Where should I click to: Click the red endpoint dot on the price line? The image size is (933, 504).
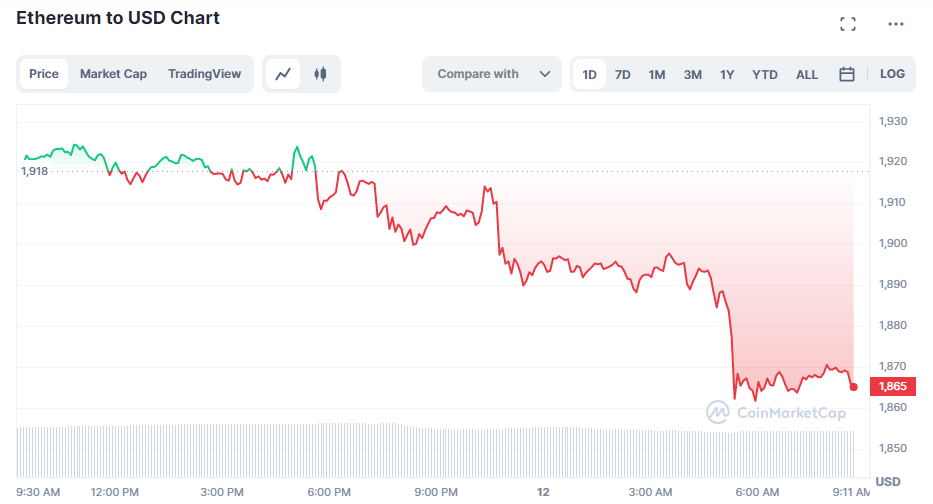853,386
